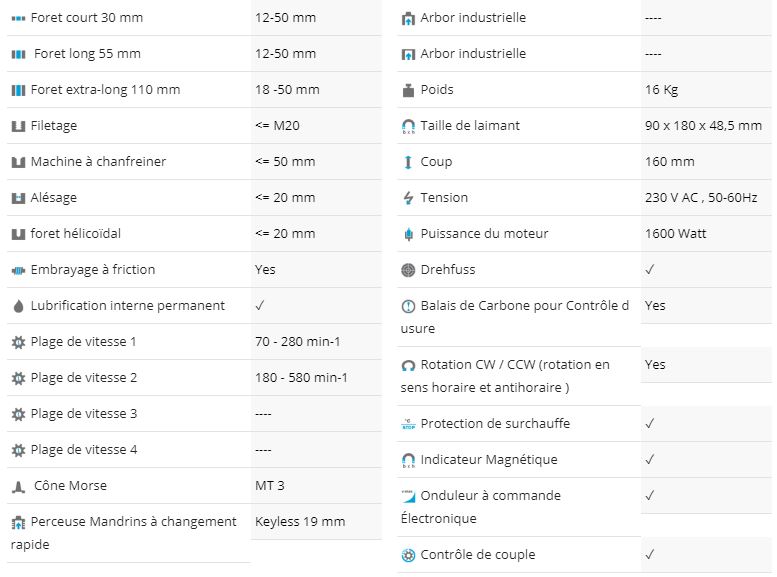Click the round Drehfuss icon
Image resolution: width=777 pixels, height=577 pixels.
(x=408, y=270)
